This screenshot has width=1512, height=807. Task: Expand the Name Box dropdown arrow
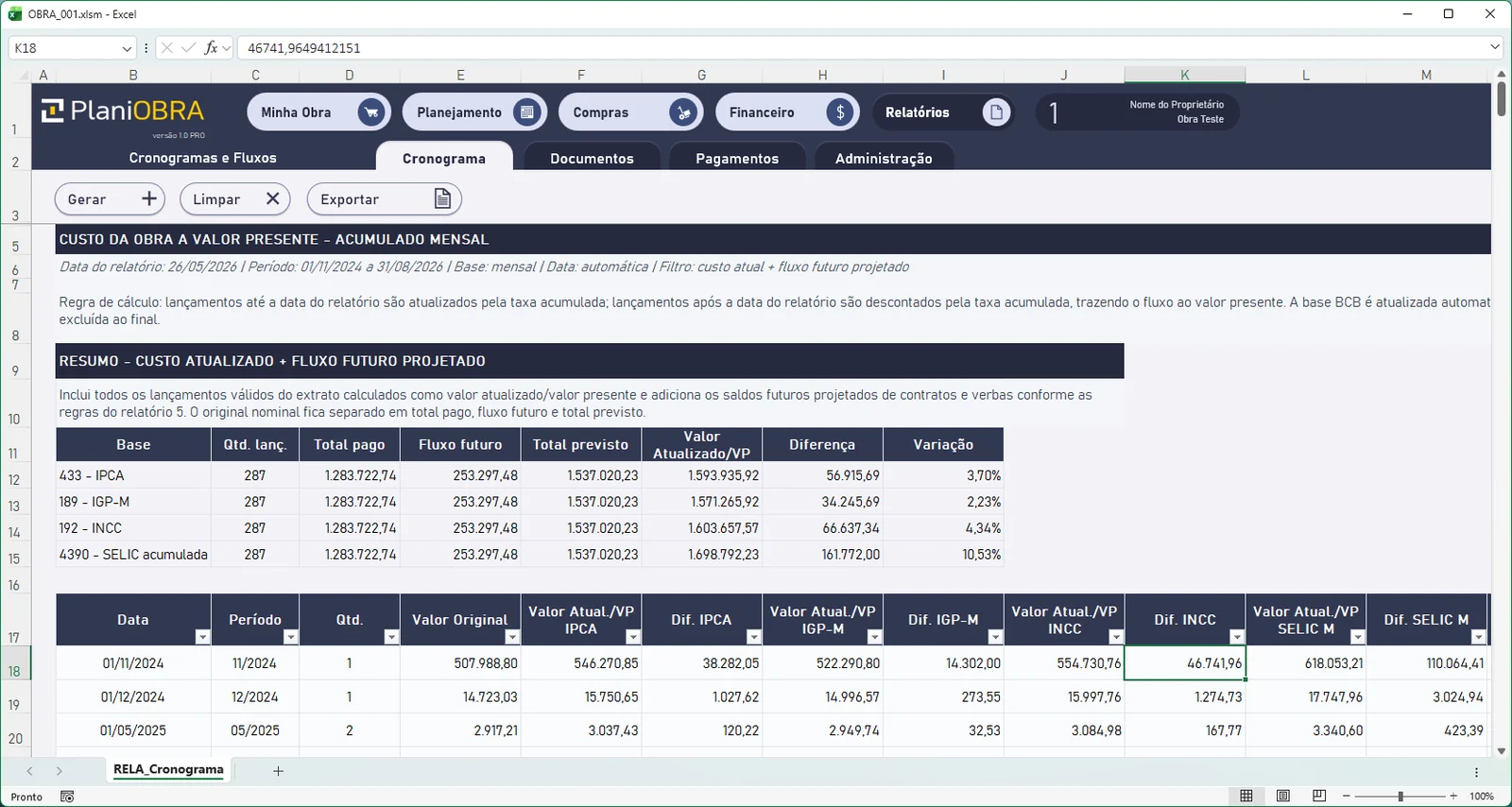click(127, 48)
